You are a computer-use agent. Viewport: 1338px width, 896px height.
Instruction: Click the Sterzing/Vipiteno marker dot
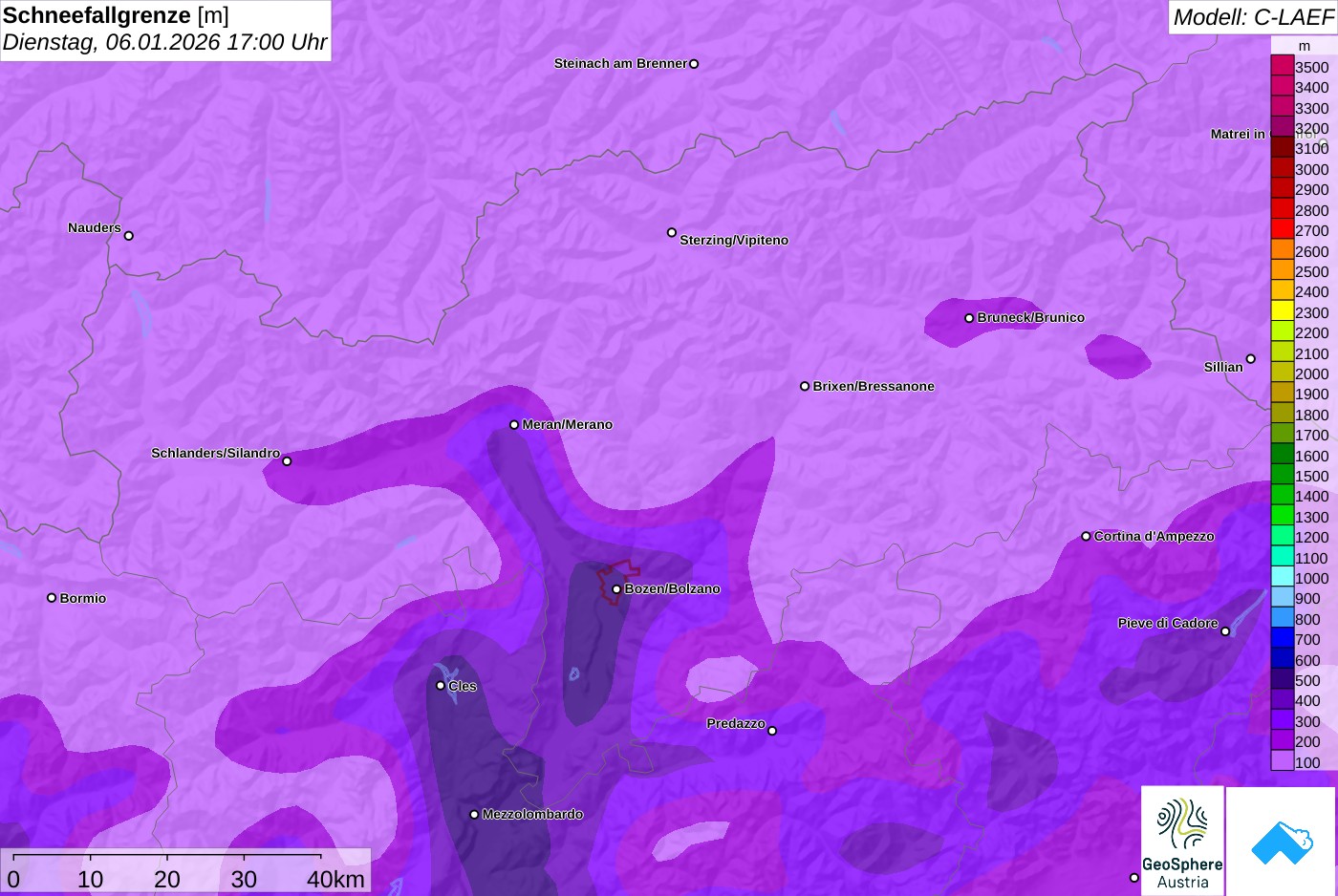click(672, 232)
